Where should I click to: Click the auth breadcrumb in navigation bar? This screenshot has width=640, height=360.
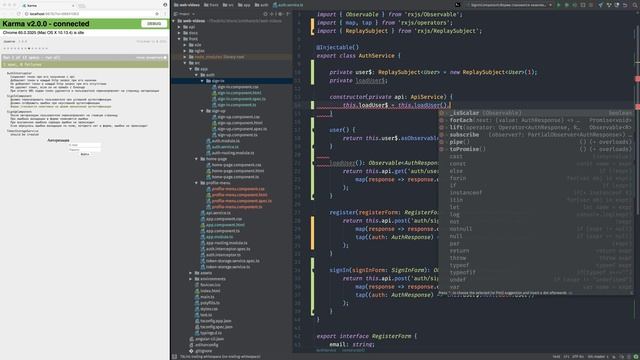(262, 5)
